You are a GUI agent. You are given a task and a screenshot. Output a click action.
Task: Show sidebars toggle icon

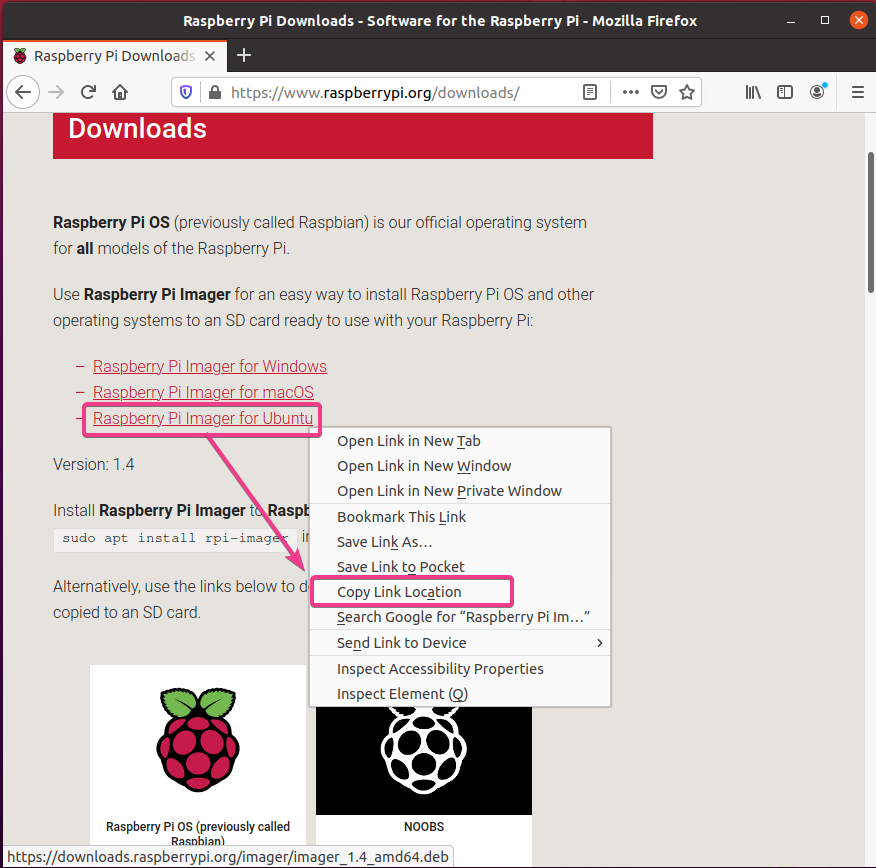[785, 92]
